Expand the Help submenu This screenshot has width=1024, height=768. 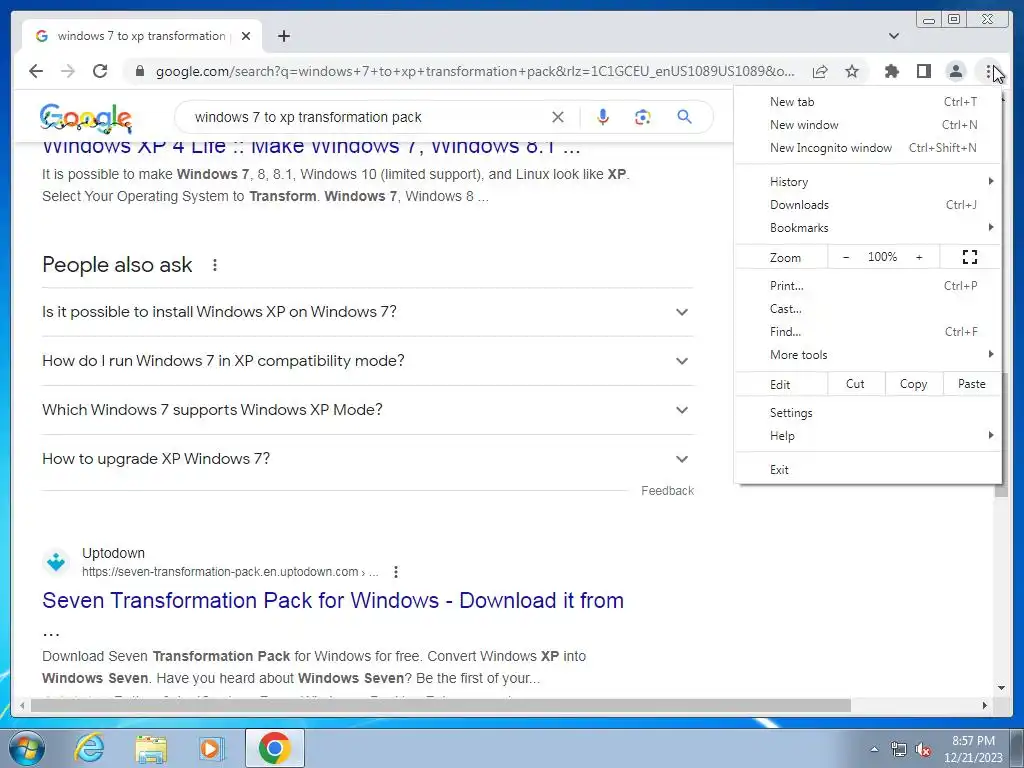(867, 436)
